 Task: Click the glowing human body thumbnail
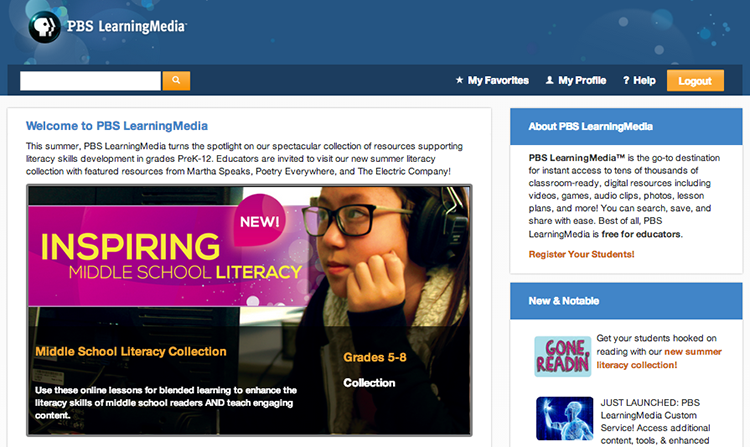(564, 418)
